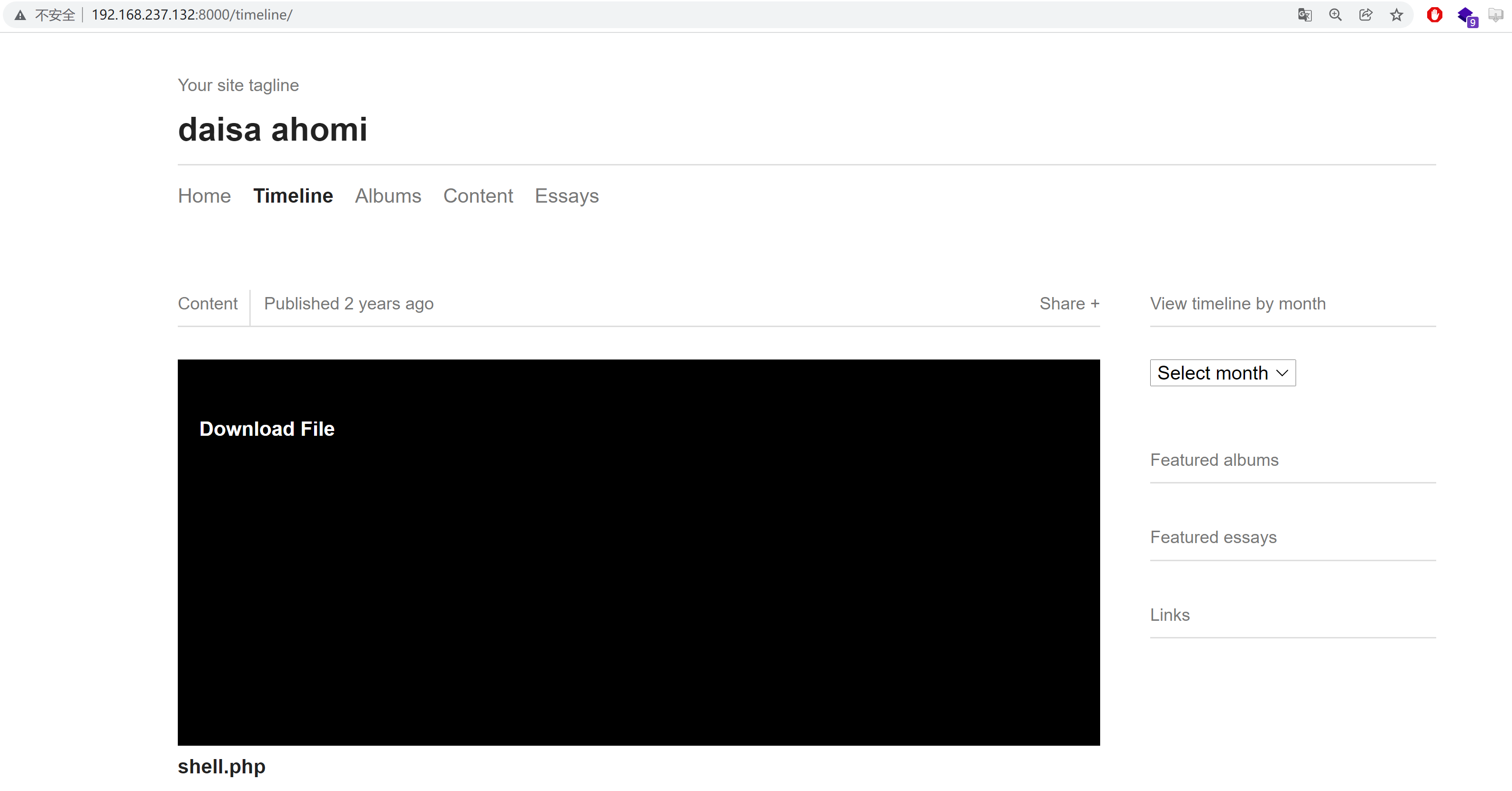Open the Albums nav item
Image resolution: width=1512 pixels, height=791 pixels.
point(388,195)
